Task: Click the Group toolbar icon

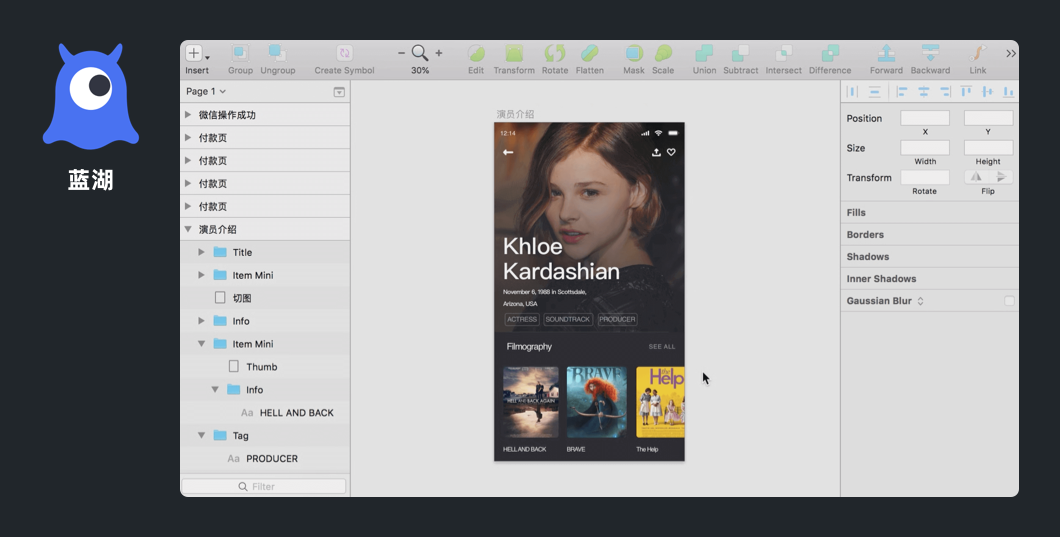Action: [240, 53]
